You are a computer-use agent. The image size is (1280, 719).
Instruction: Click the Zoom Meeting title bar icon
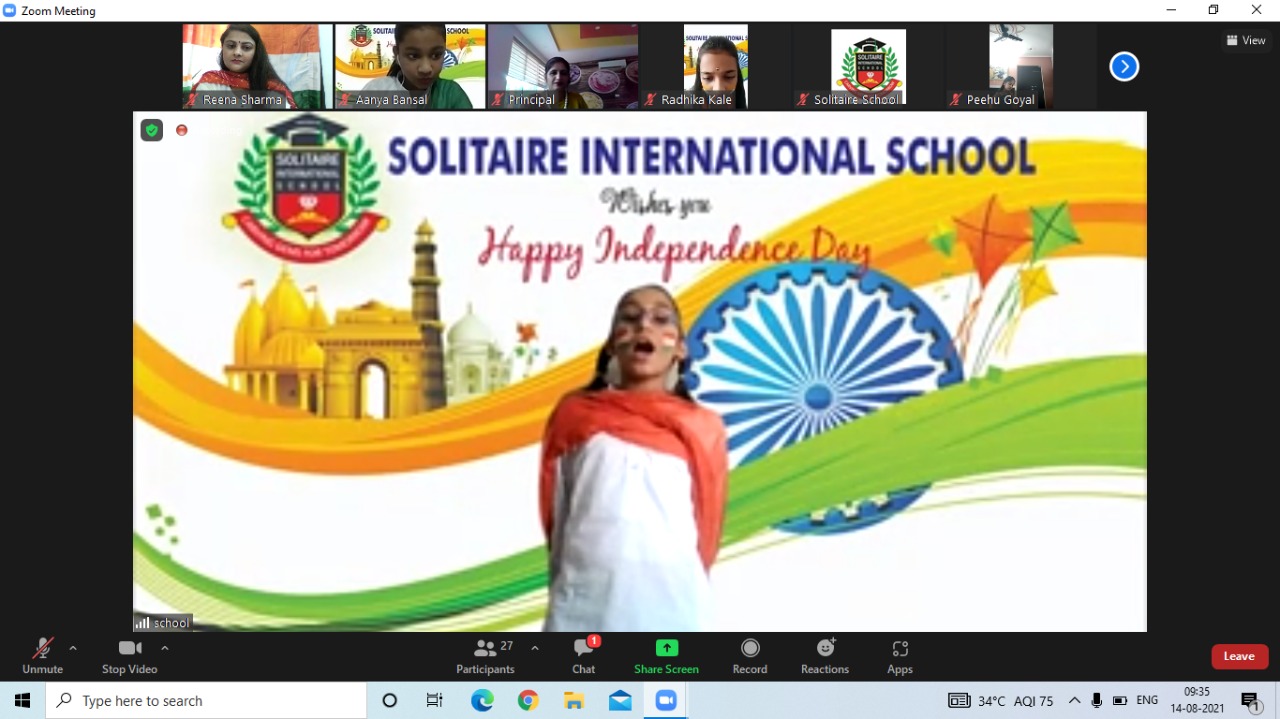(10, 10)
